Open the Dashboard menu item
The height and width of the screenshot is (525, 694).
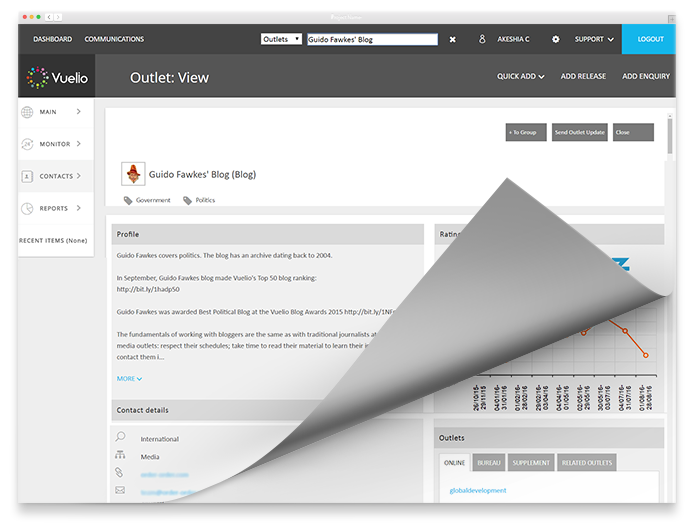pos(53,40)
